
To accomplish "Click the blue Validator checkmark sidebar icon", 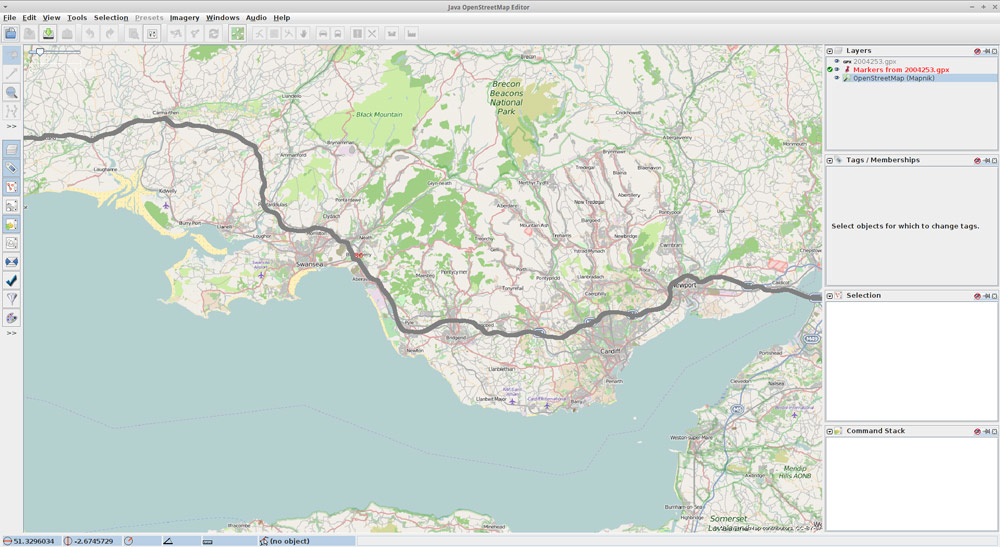I will (12, 280).
